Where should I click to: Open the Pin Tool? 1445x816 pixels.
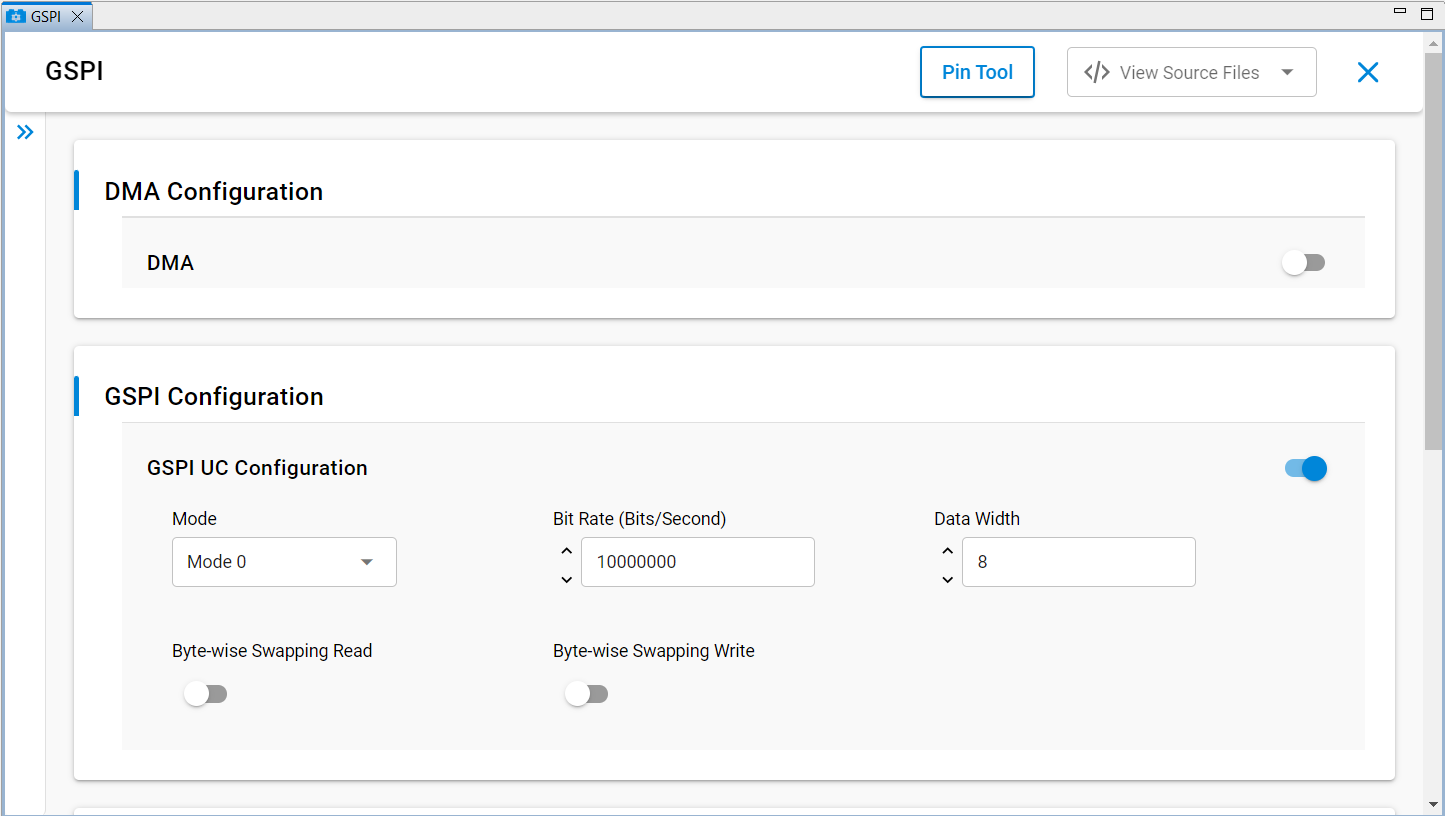[977, 72]
